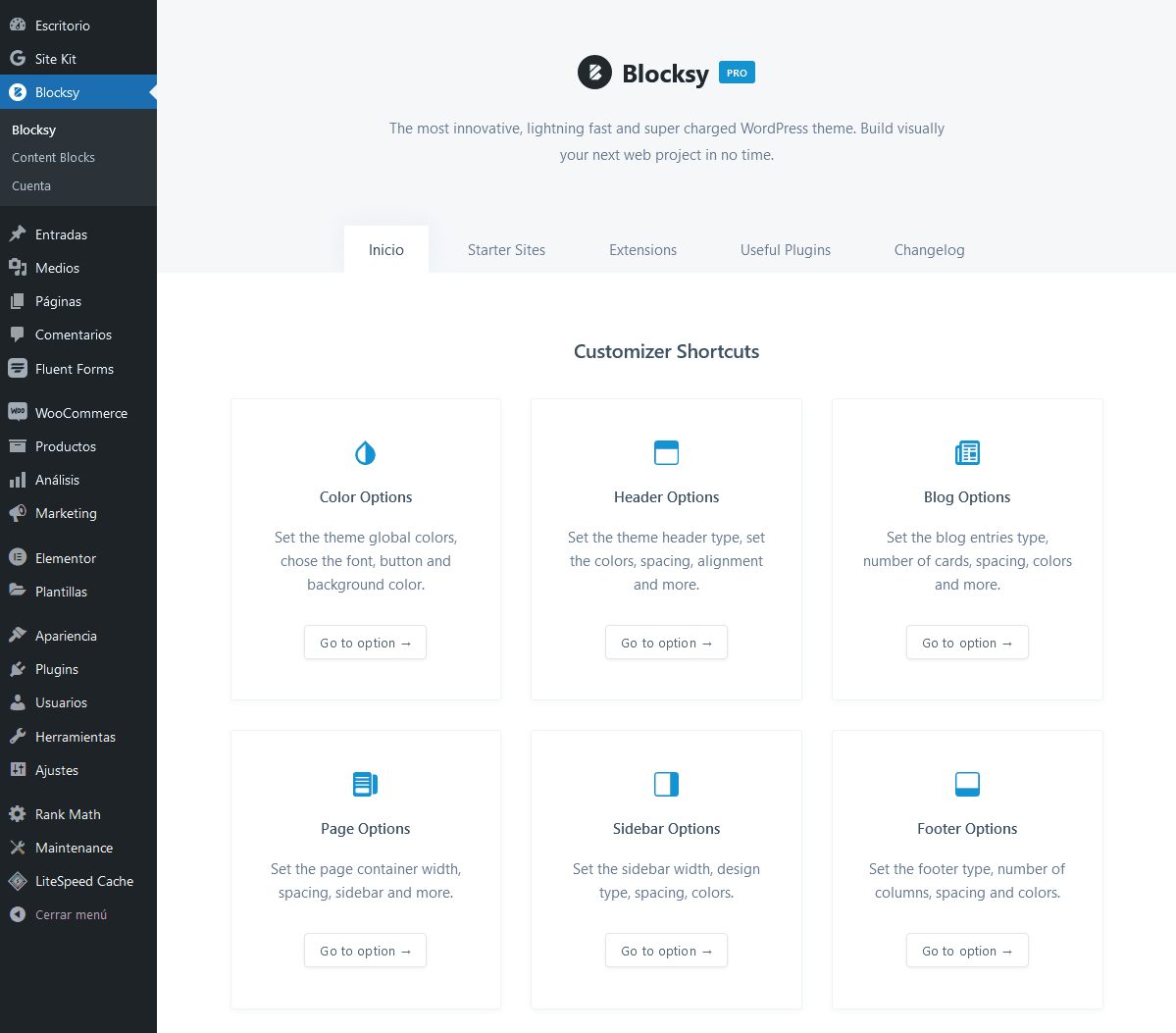The image size is (1176, 1033).
Task: Open Cuenta submenu item
Action: (x=31, y=186)
